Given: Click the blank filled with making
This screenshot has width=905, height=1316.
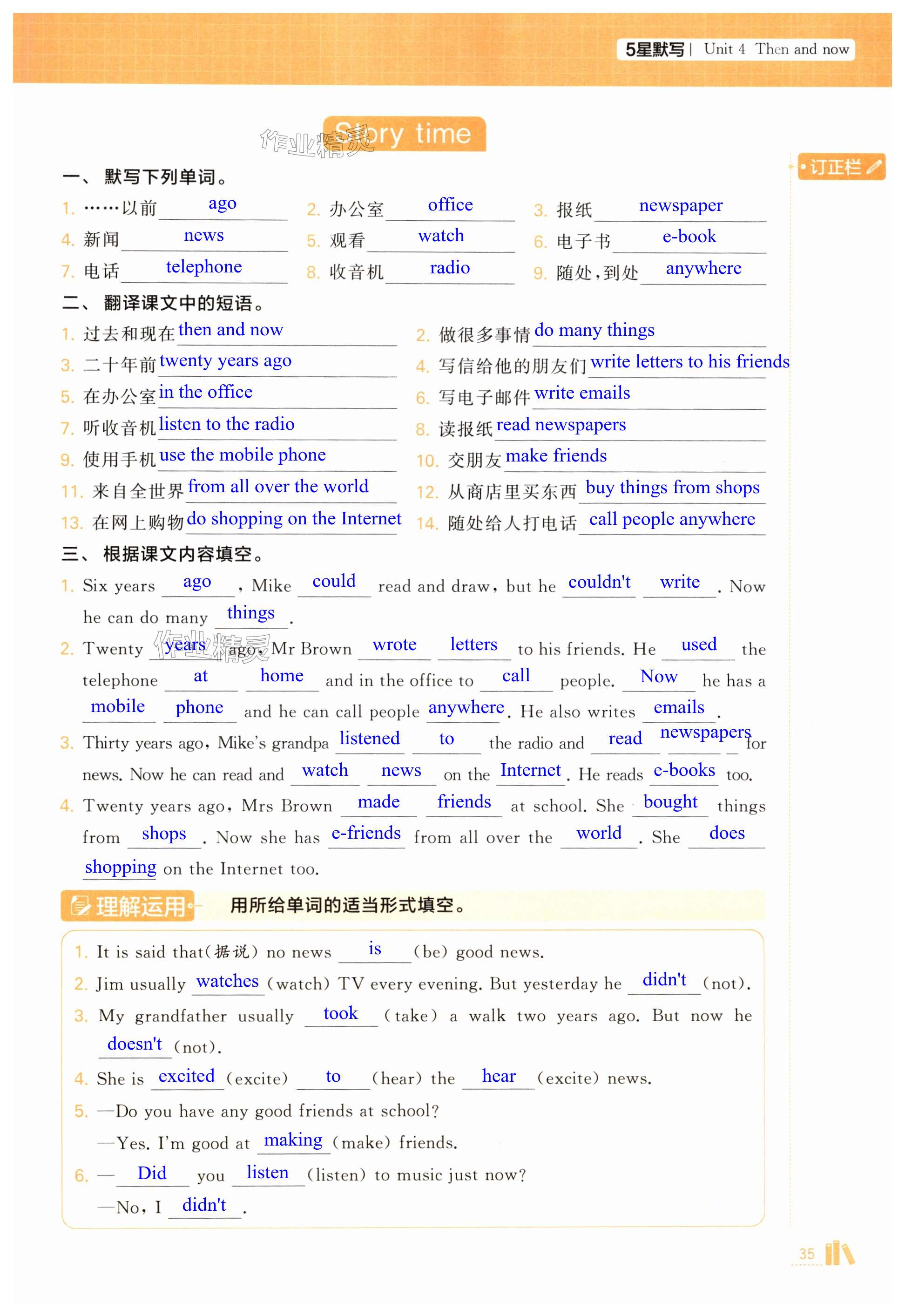Looking at the screenshot, I should 293,1140.
